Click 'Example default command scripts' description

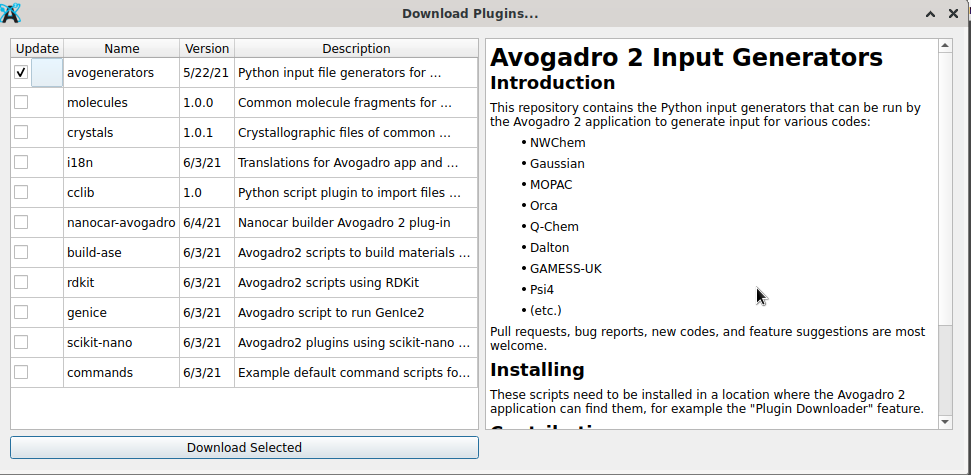point(356,372)
